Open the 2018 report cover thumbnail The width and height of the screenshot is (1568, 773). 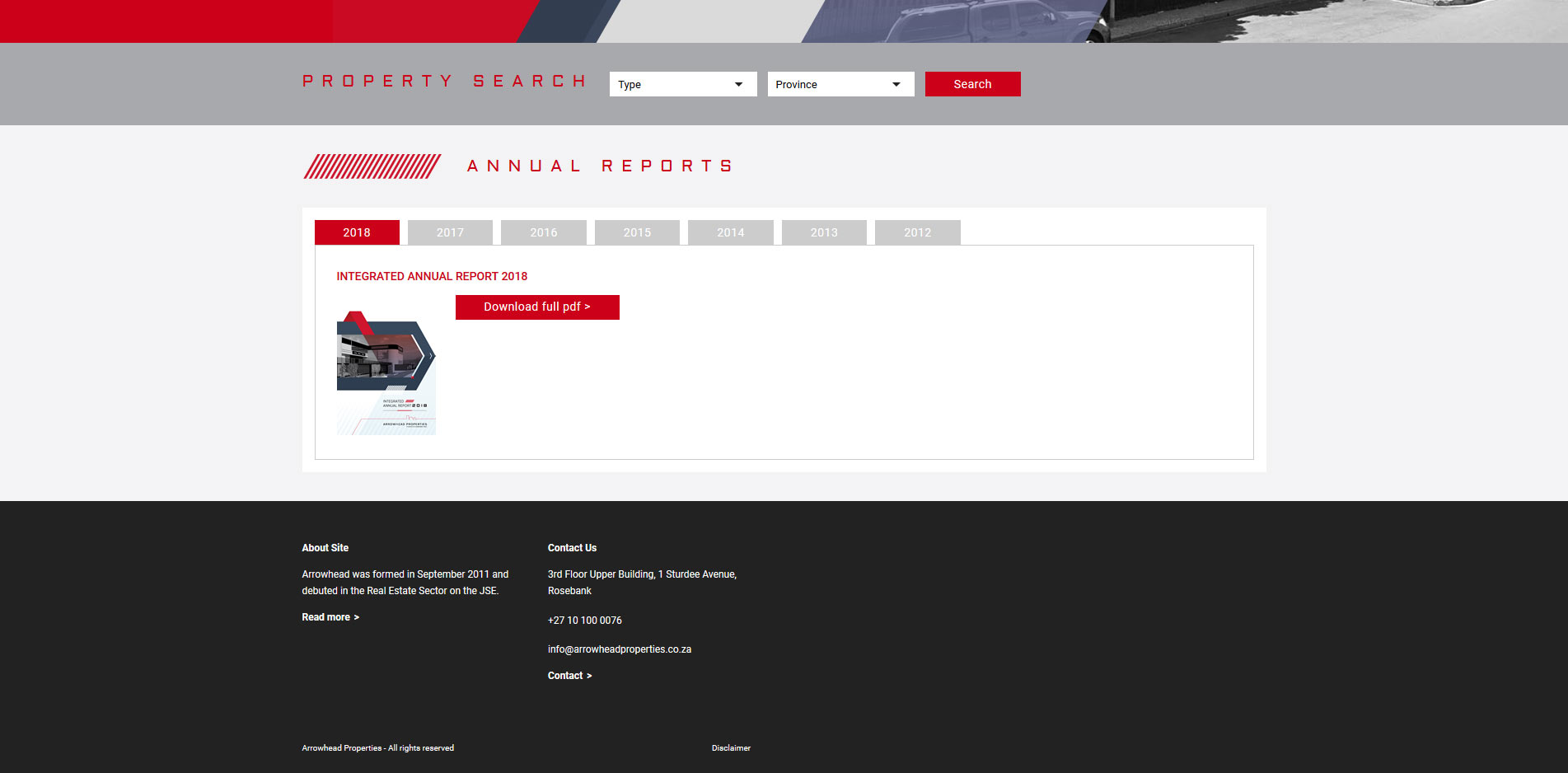pos(386,372)
